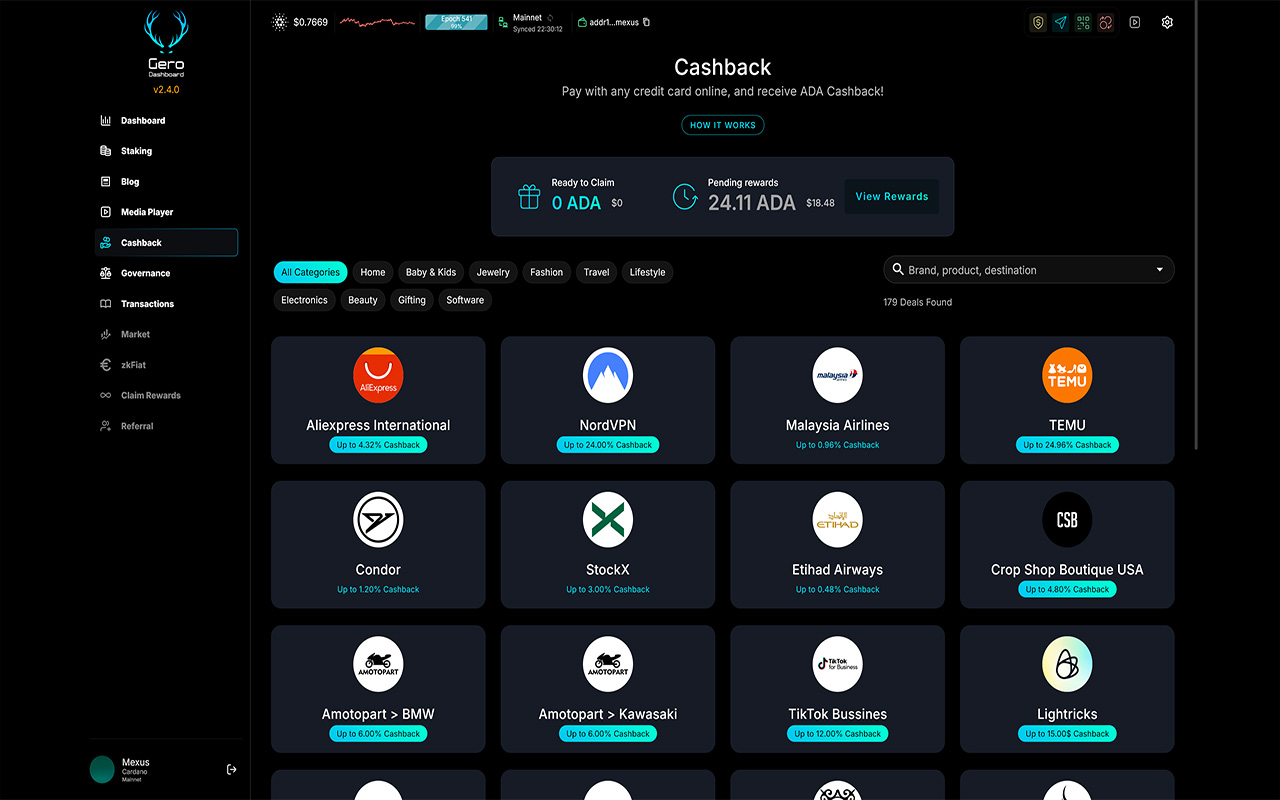Click Lightricks Up to 15.00$ Cashback badge
Screen dimensions: 1280x800
pyautogui.click(x=1067, y=734)
